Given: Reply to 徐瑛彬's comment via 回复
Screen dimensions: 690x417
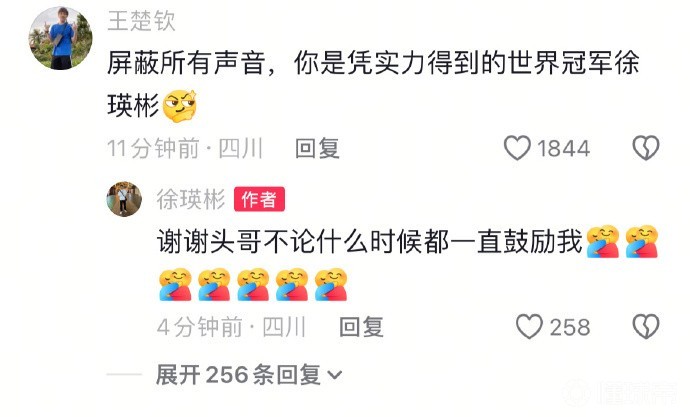Looking at the screenshot, I should pos(361,327).
